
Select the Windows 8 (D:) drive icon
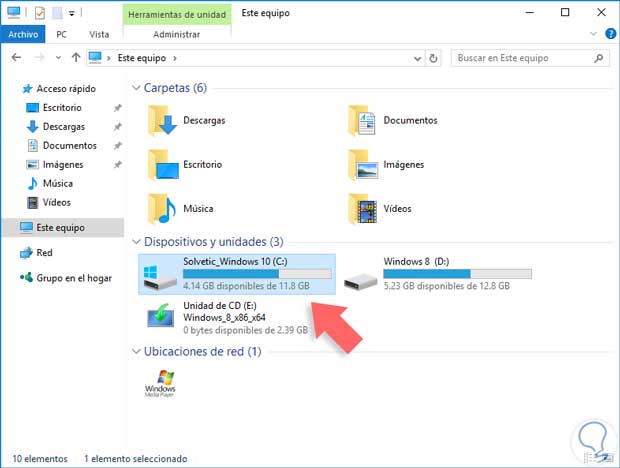(x=360, y=281)
